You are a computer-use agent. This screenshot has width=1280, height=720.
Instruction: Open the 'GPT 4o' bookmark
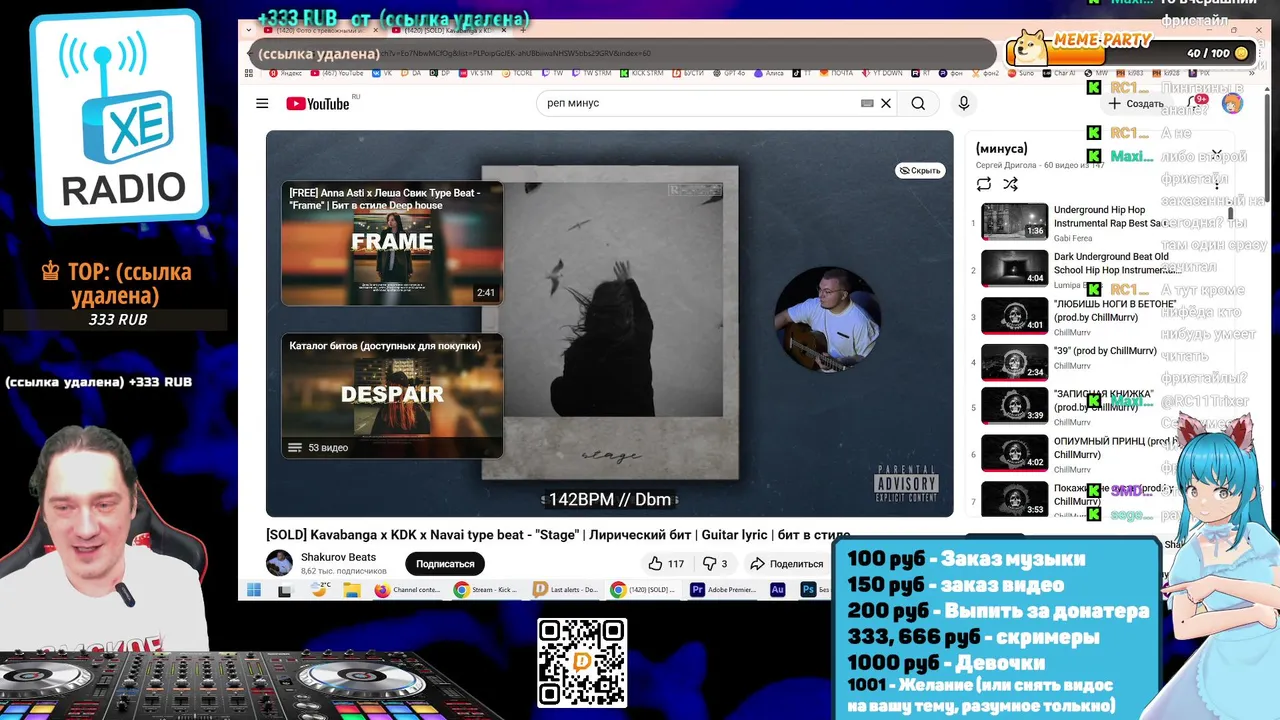point(729,73)
